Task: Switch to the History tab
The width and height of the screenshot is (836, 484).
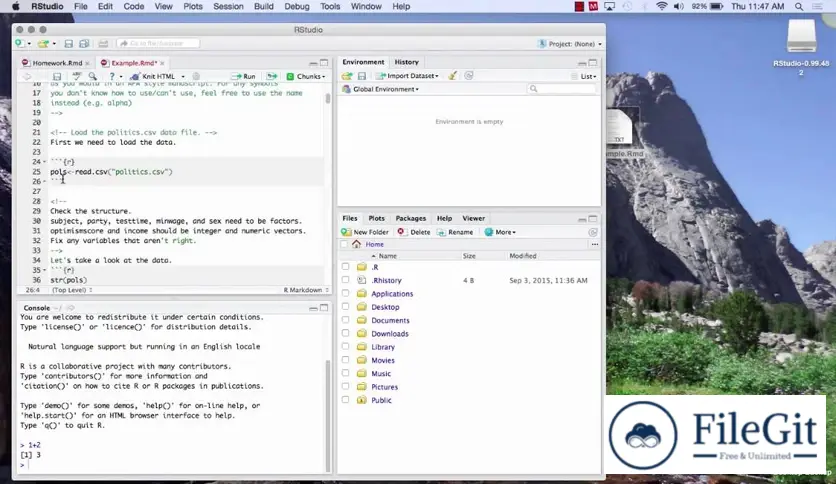Action: click(406, 62)
